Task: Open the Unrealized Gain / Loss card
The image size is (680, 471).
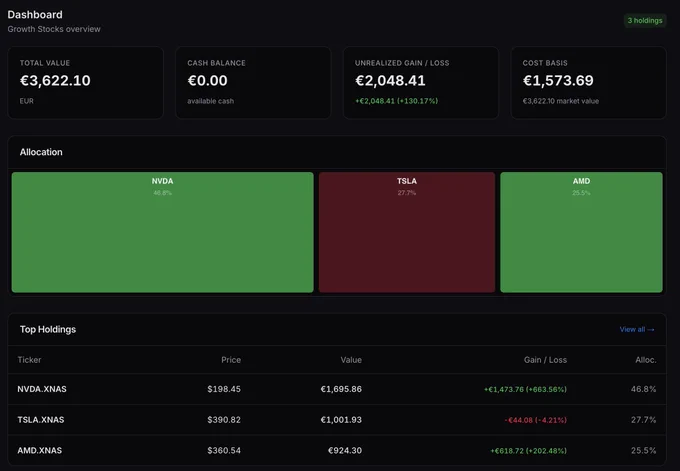Action: pyautogui.click(x=421, y=82)
